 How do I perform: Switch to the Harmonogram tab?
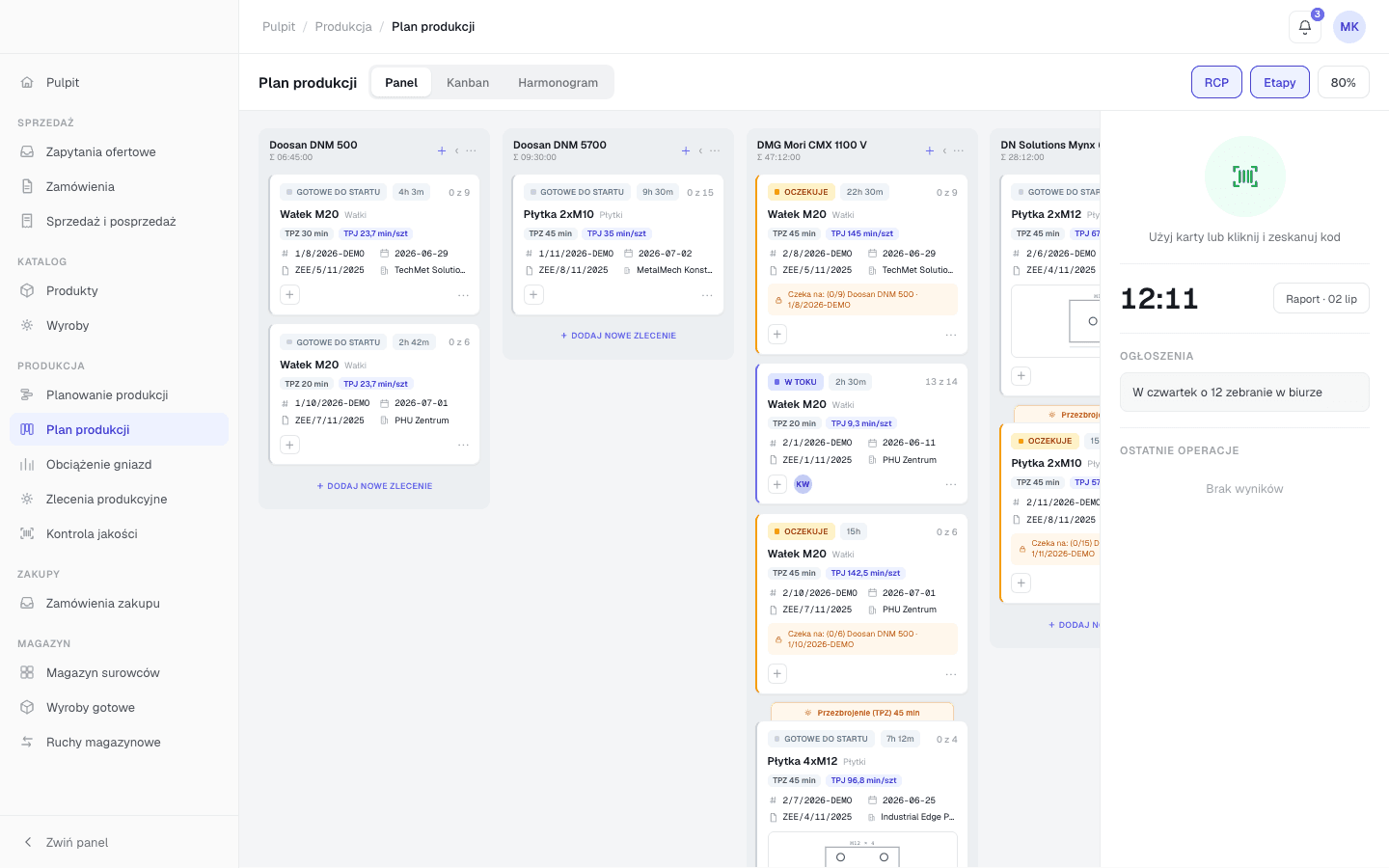[558, 82]
